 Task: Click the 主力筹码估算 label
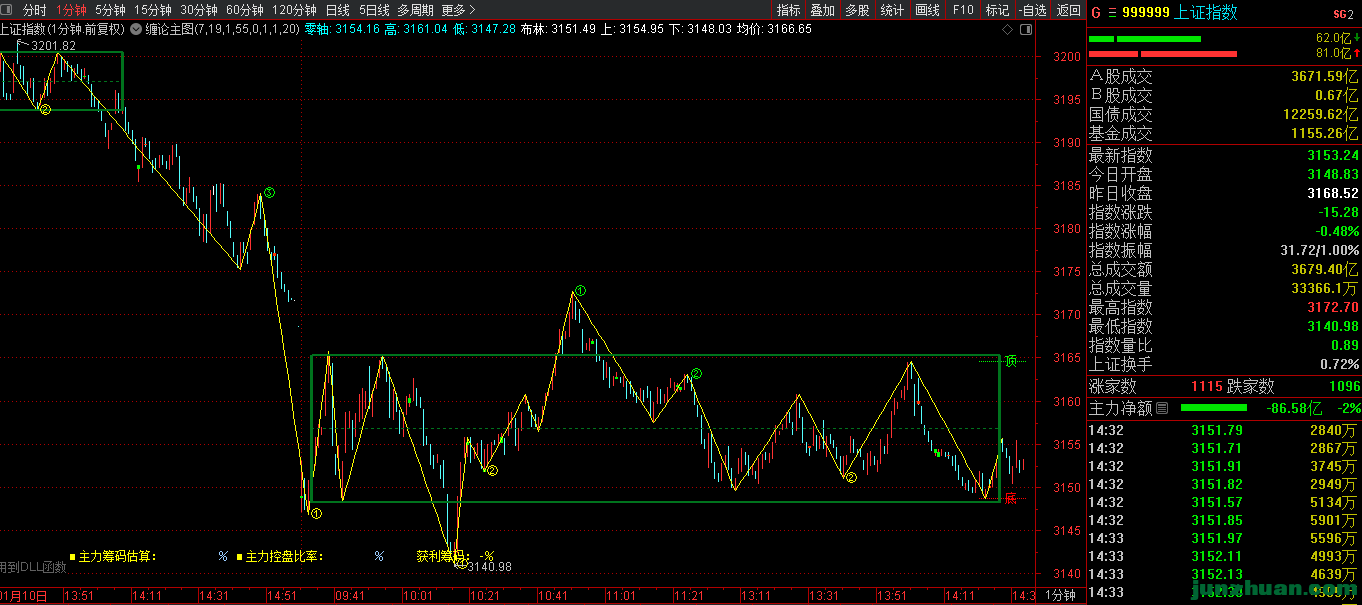pyautogui.click(x=117, y=556)
